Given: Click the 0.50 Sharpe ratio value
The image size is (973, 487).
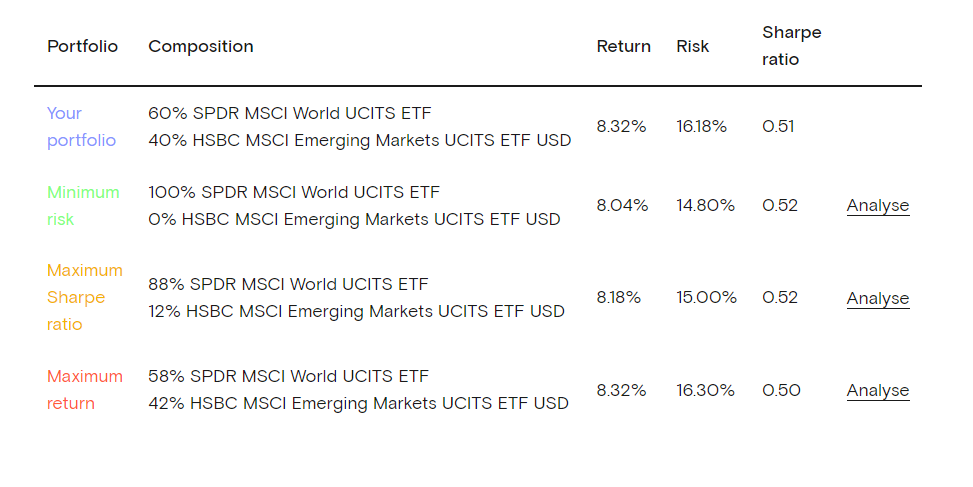Looking at the screenshot, I should [781, 391].
